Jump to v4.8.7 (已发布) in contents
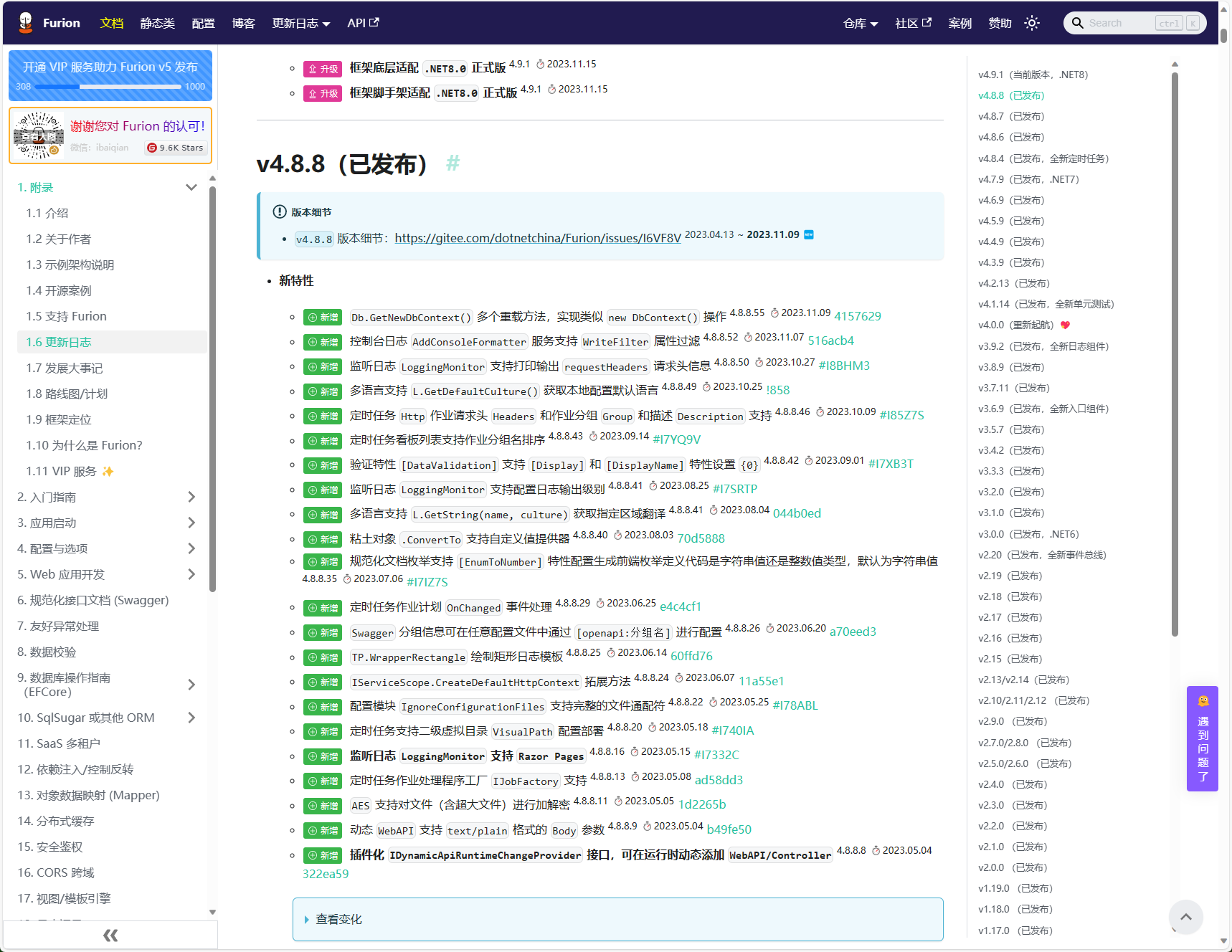Viewport: 1232px width, 952px height. [1011, 116]
